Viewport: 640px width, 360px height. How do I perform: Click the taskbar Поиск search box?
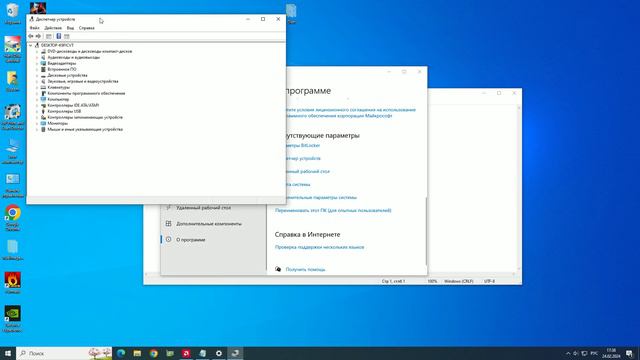[64, 353]
